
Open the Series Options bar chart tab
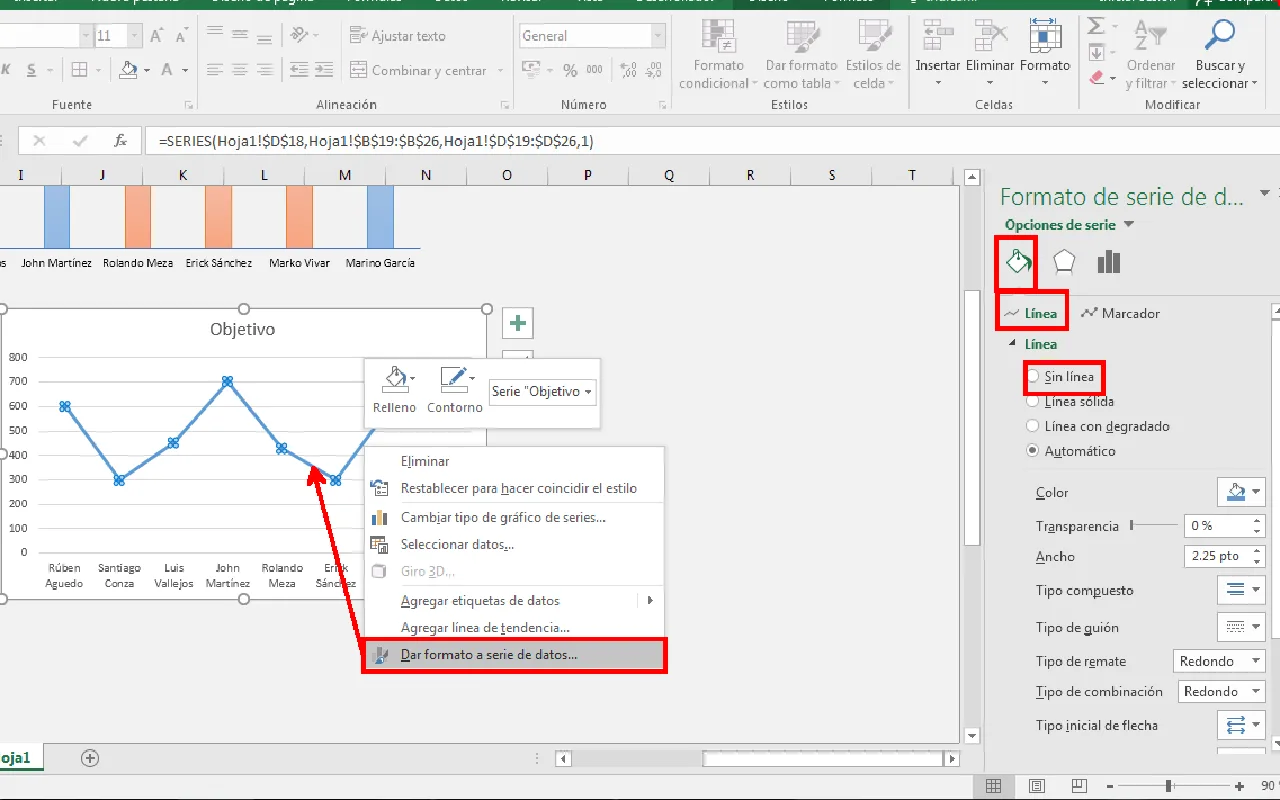(x=1108, y=262)
